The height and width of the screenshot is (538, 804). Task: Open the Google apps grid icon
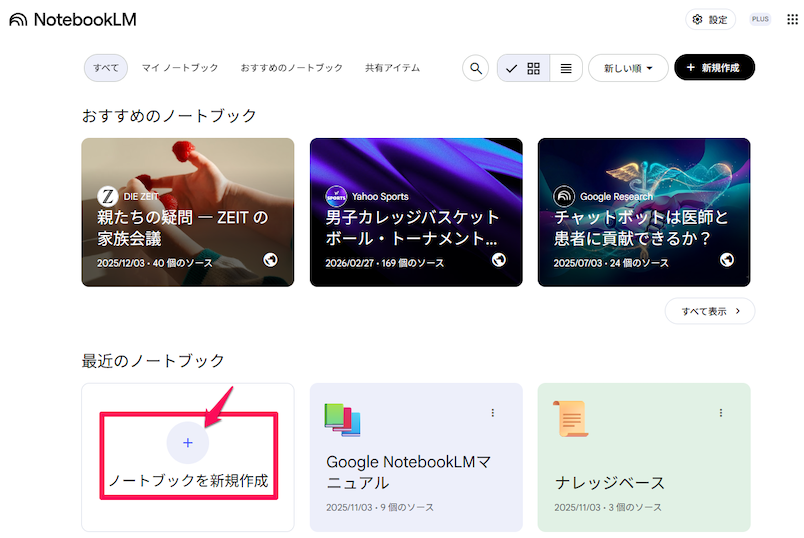pyautogui.click(x=792, y=19)
